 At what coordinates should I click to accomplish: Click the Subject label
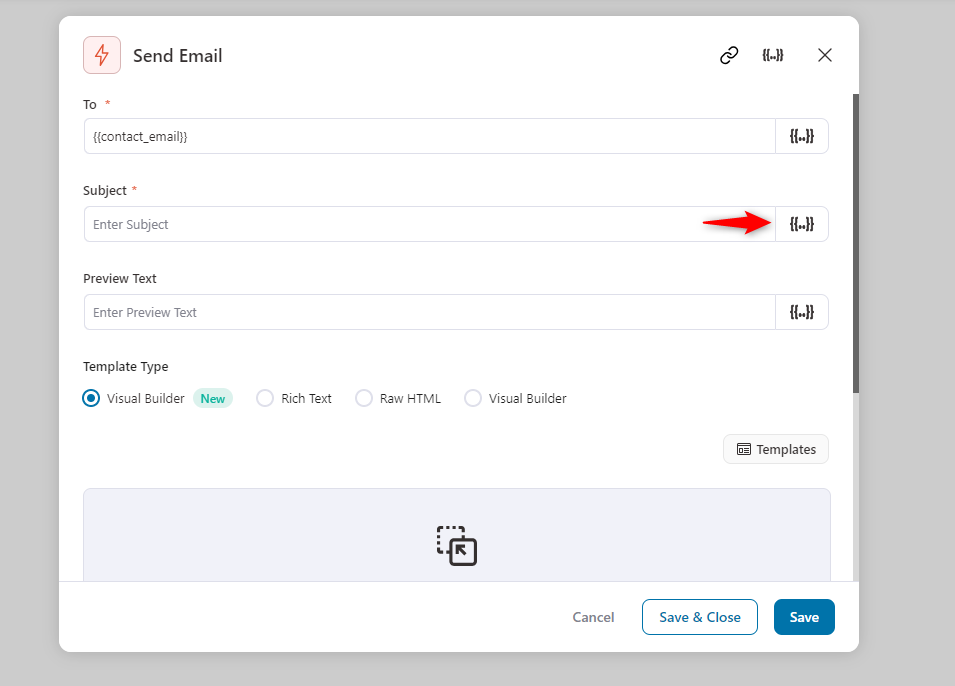(x=105, y=191)
